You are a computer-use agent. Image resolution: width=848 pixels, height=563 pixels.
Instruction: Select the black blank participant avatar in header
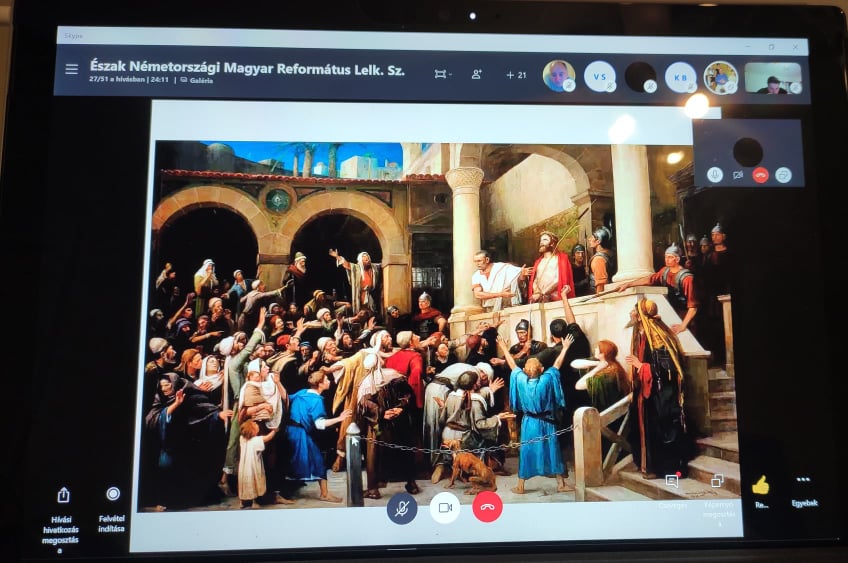(640, 77)
